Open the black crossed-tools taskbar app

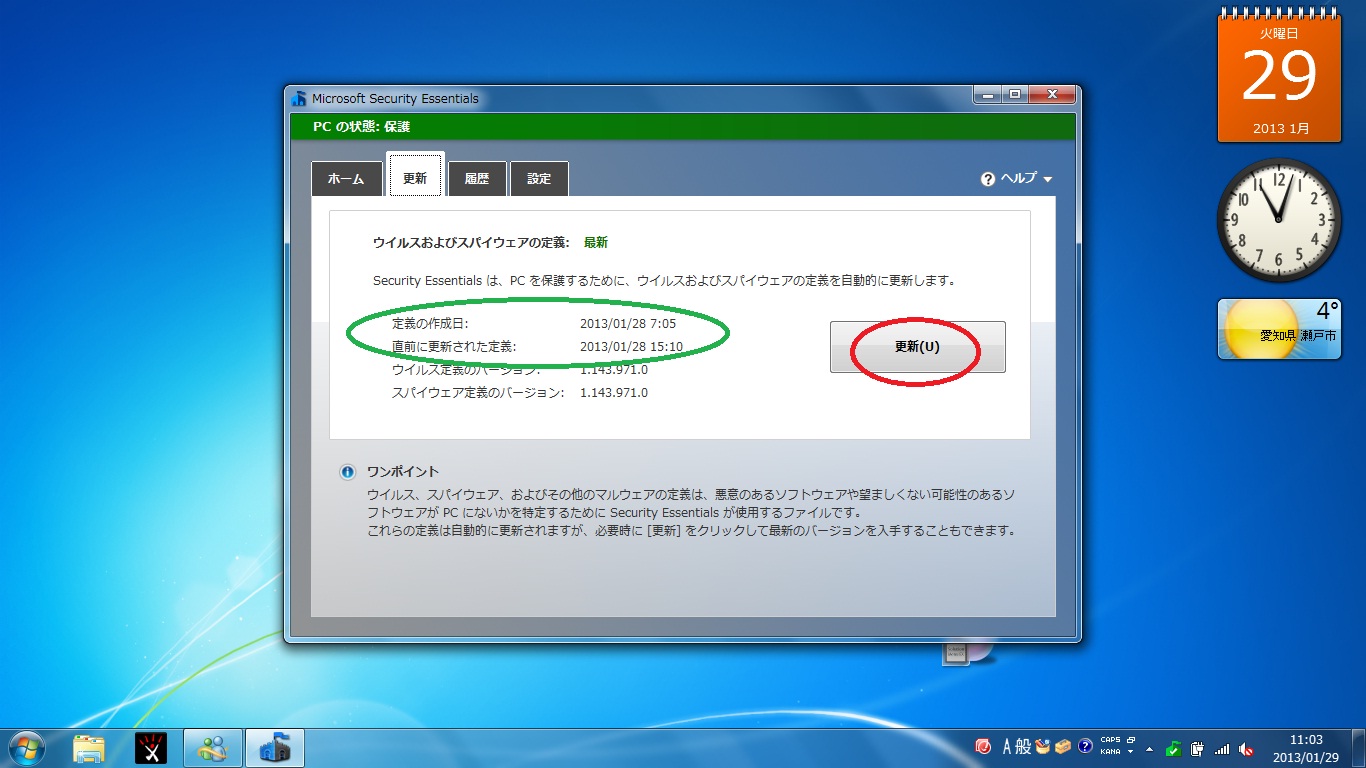pyautogui.click(x=151, y=748)
